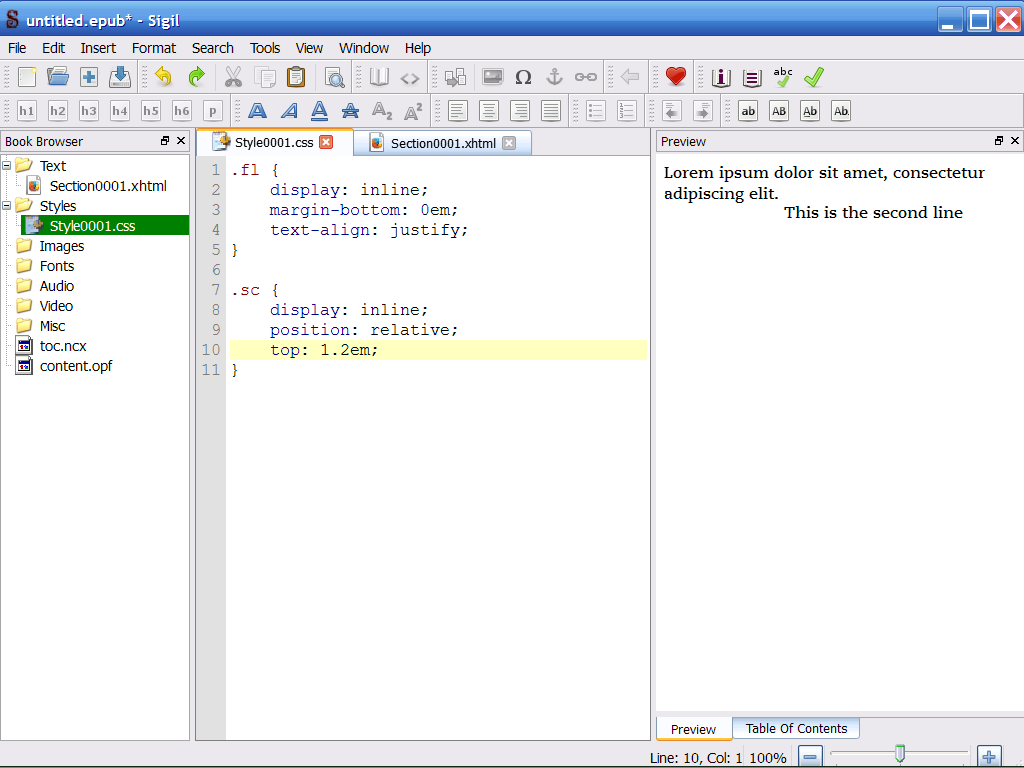The image size is (1024, 768).
Task: Insert special character Omega icon
Action: click(x=523, y=77)
